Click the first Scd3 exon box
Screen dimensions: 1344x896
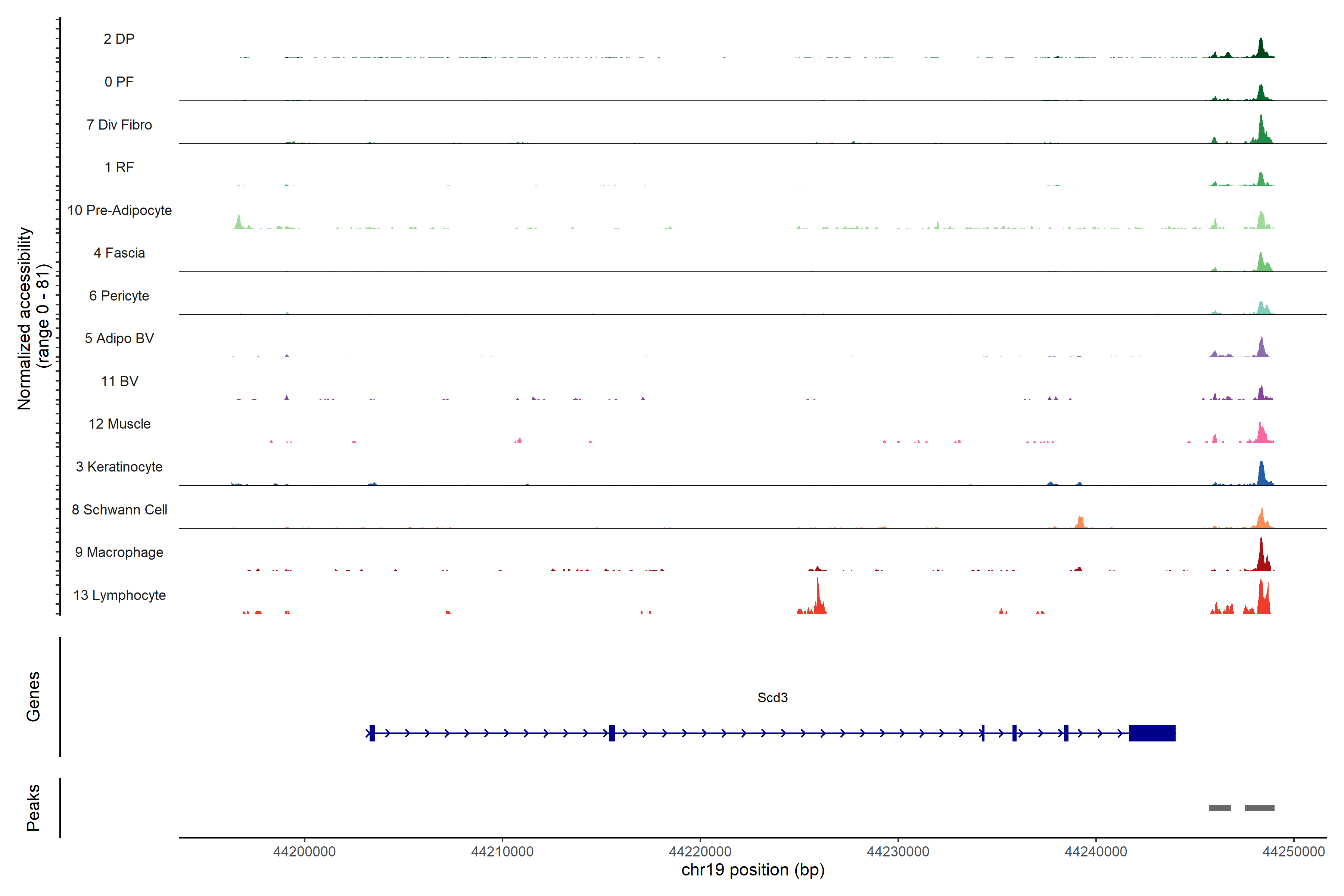pos(372,733)
